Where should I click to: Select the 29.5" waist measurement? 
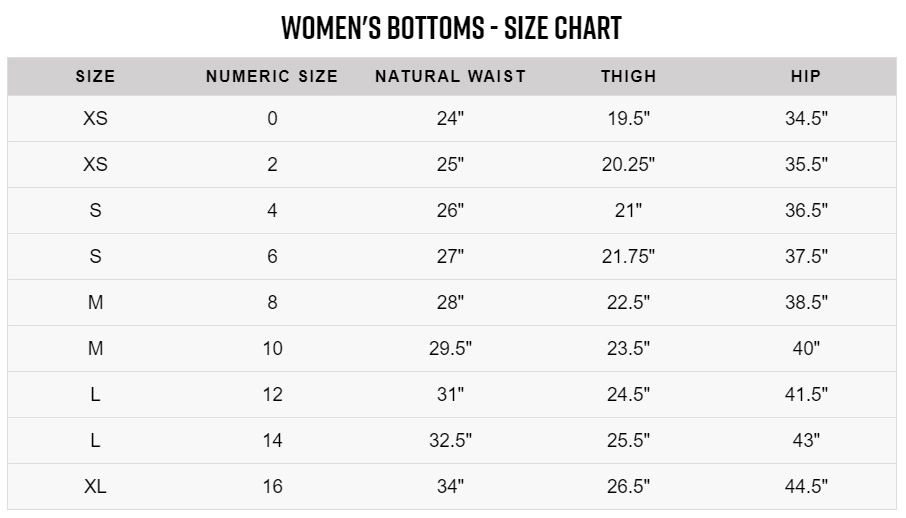point(450,349)
